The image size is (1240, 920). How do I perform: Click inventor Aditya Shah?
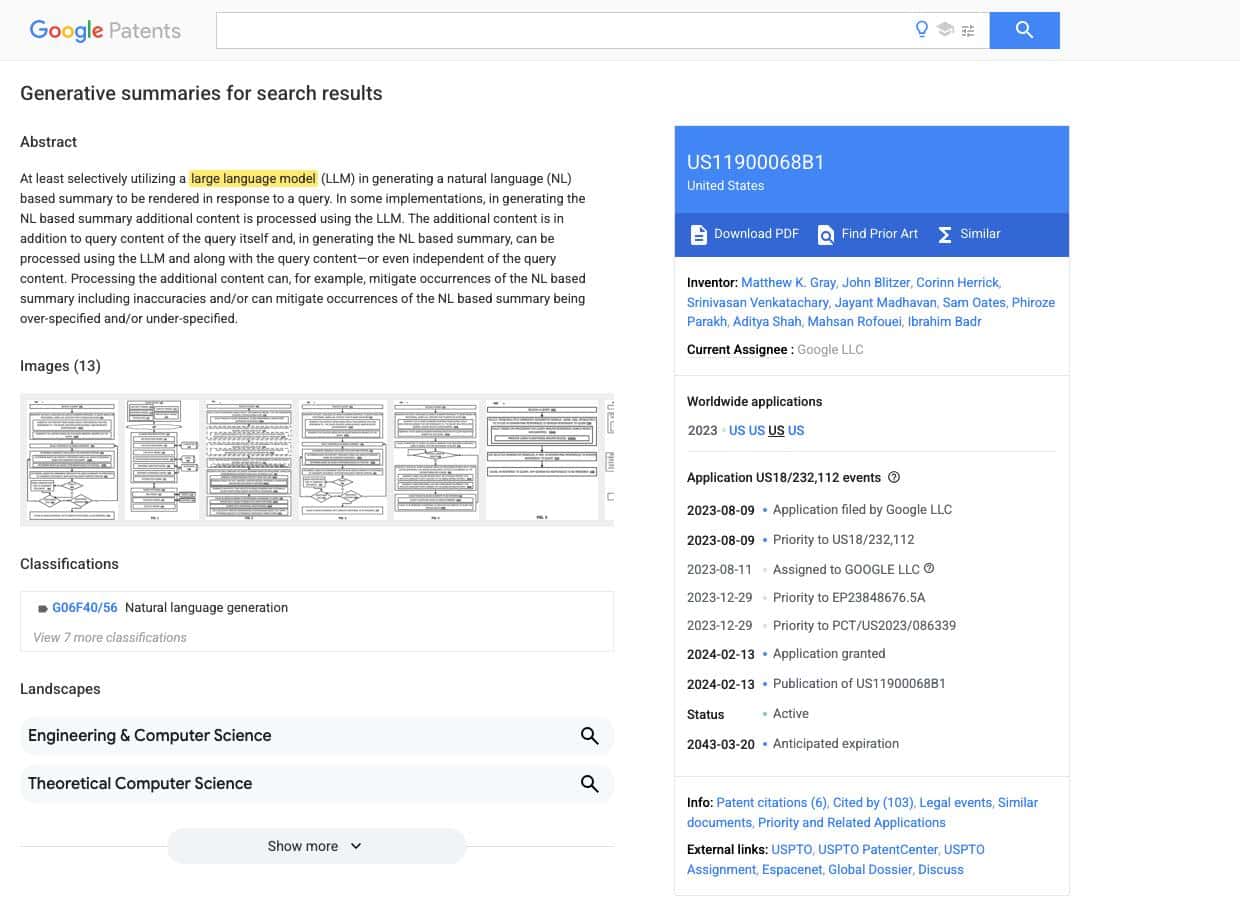[x=766, y=321]
